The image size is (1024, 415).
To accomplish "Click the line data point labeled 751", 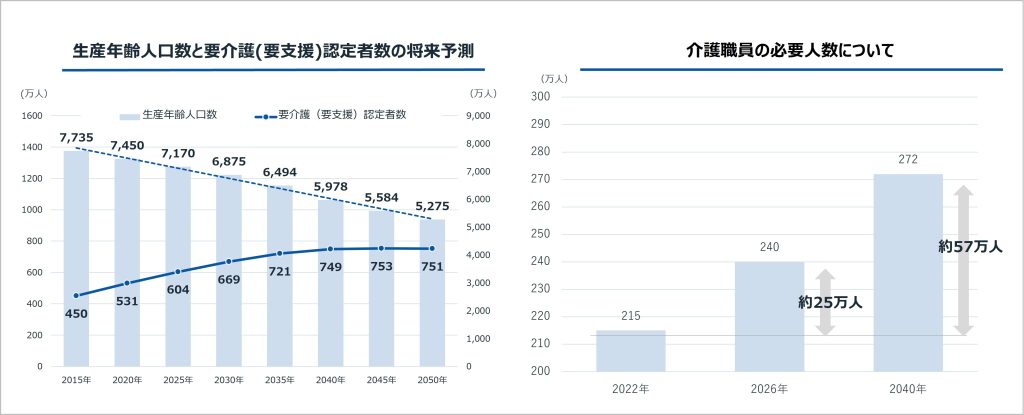I will [432, 248].
